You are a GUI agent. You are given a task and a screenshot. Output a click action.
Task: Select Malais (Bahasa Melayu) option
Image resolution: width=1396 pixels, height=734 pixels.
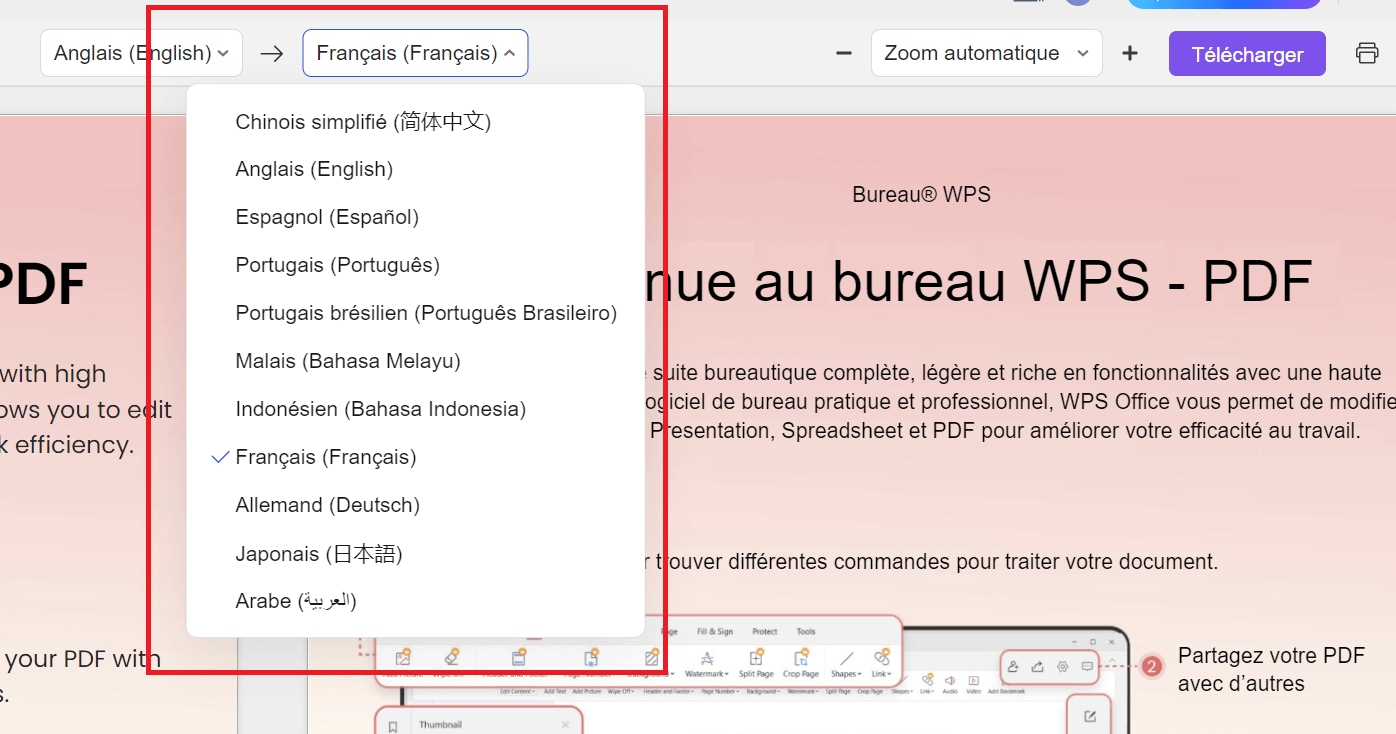415,362
